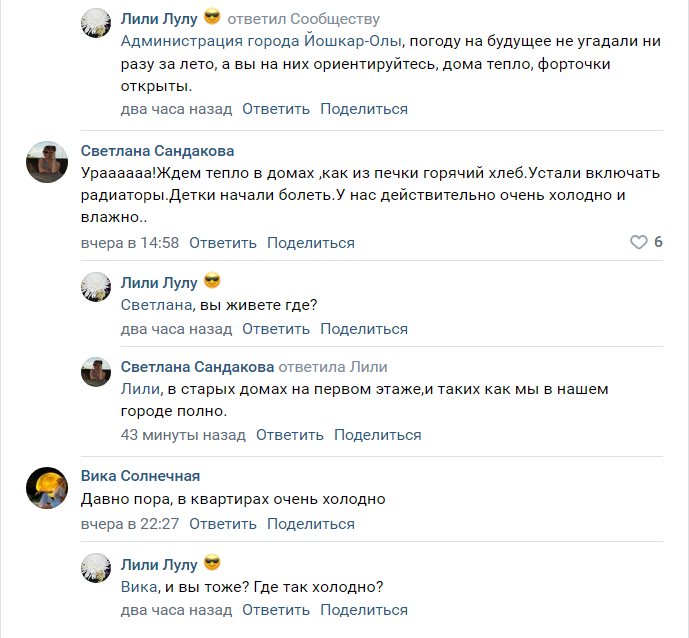Open the '43 минуты назад' timestamp link

(x=183, y=434)
